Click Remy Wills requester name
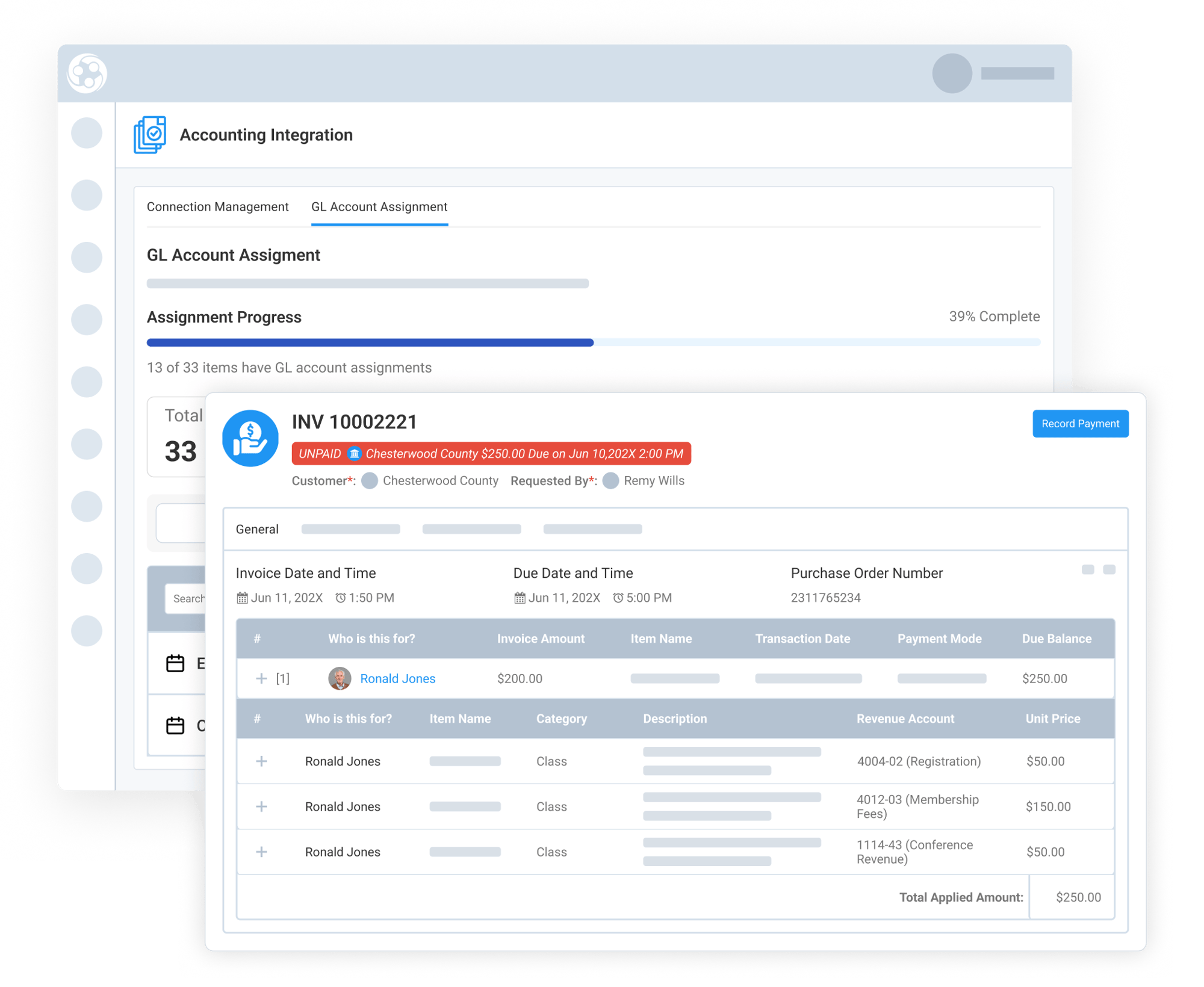The height and width of the screenshot is (987, 1204). pyautogui.click(x=654, y=481)
